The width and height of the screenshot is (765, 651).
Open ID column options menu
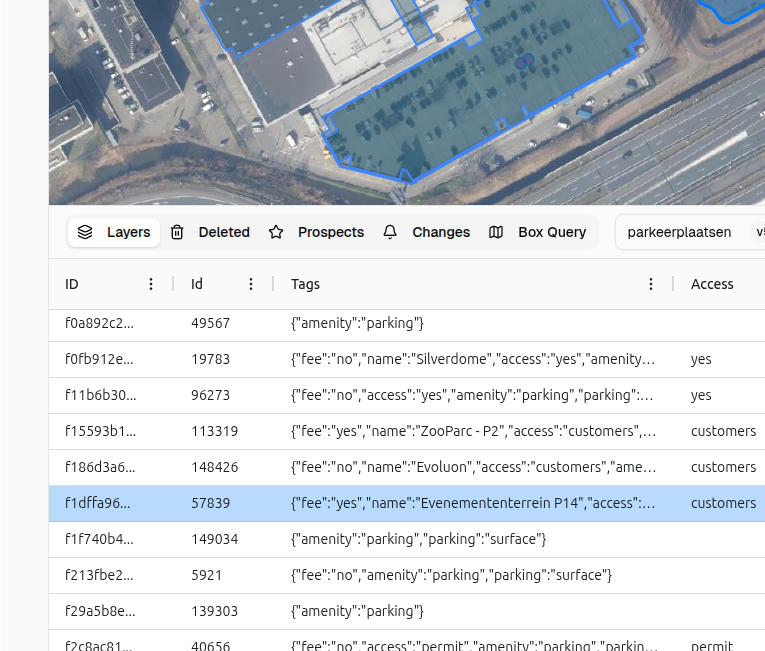[151, 284]
